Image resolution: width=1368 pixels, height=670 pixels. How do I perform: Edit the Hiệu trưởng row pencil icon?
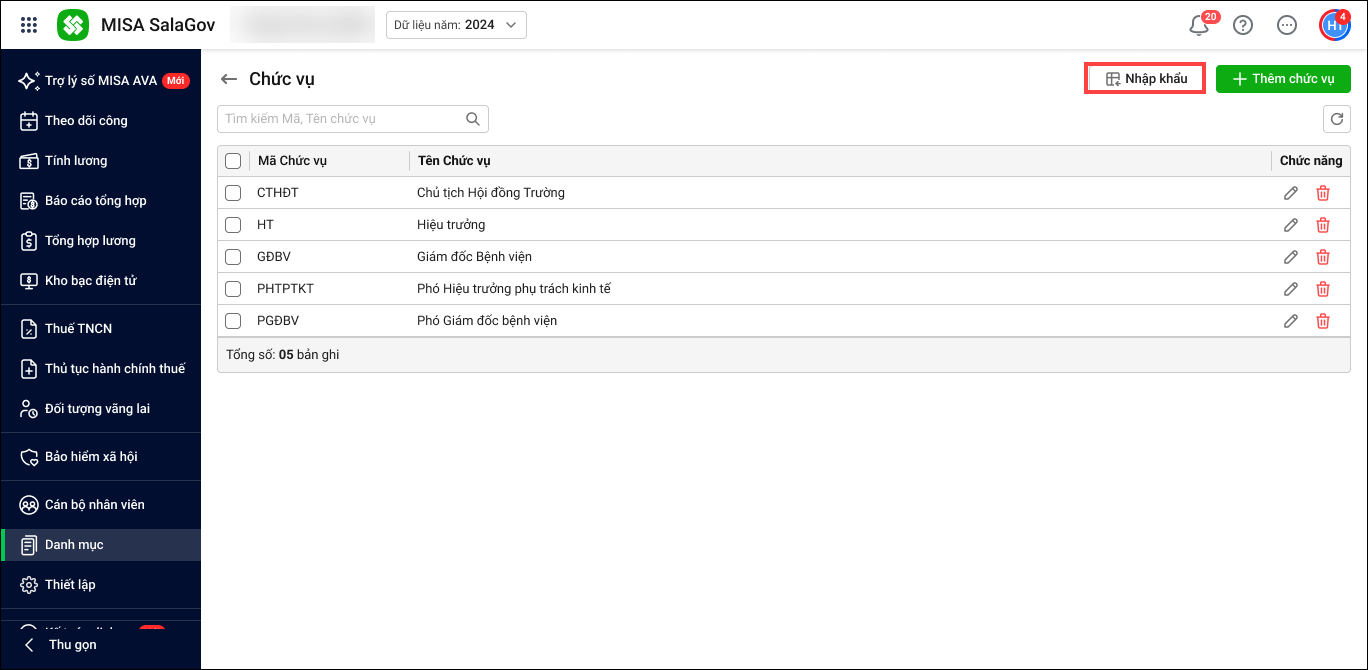[x=1291, y=225]
